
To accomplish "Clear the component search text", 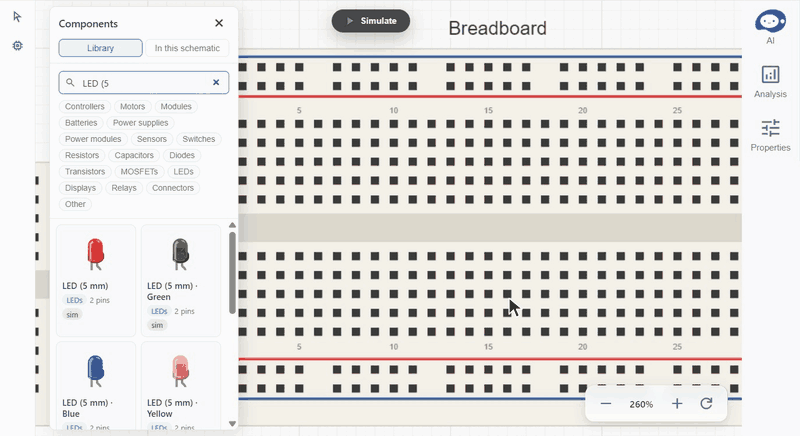I will (x=216, y=82).
